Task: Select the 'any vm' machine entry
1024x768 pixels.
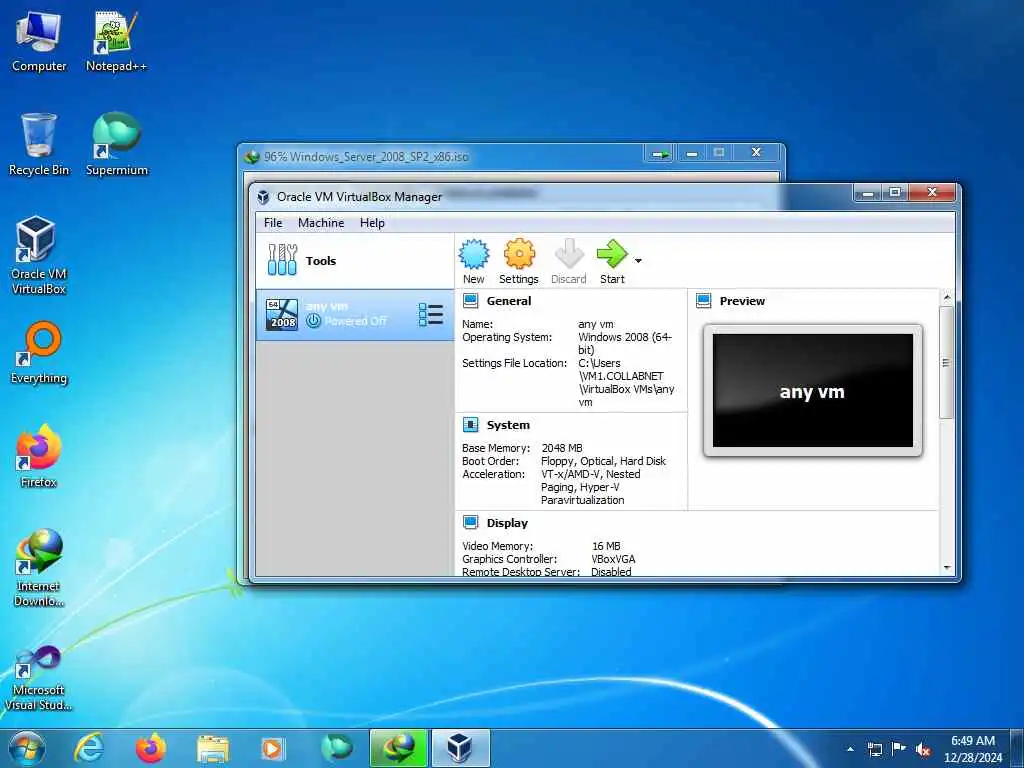Action: click(x=355, y=315)
